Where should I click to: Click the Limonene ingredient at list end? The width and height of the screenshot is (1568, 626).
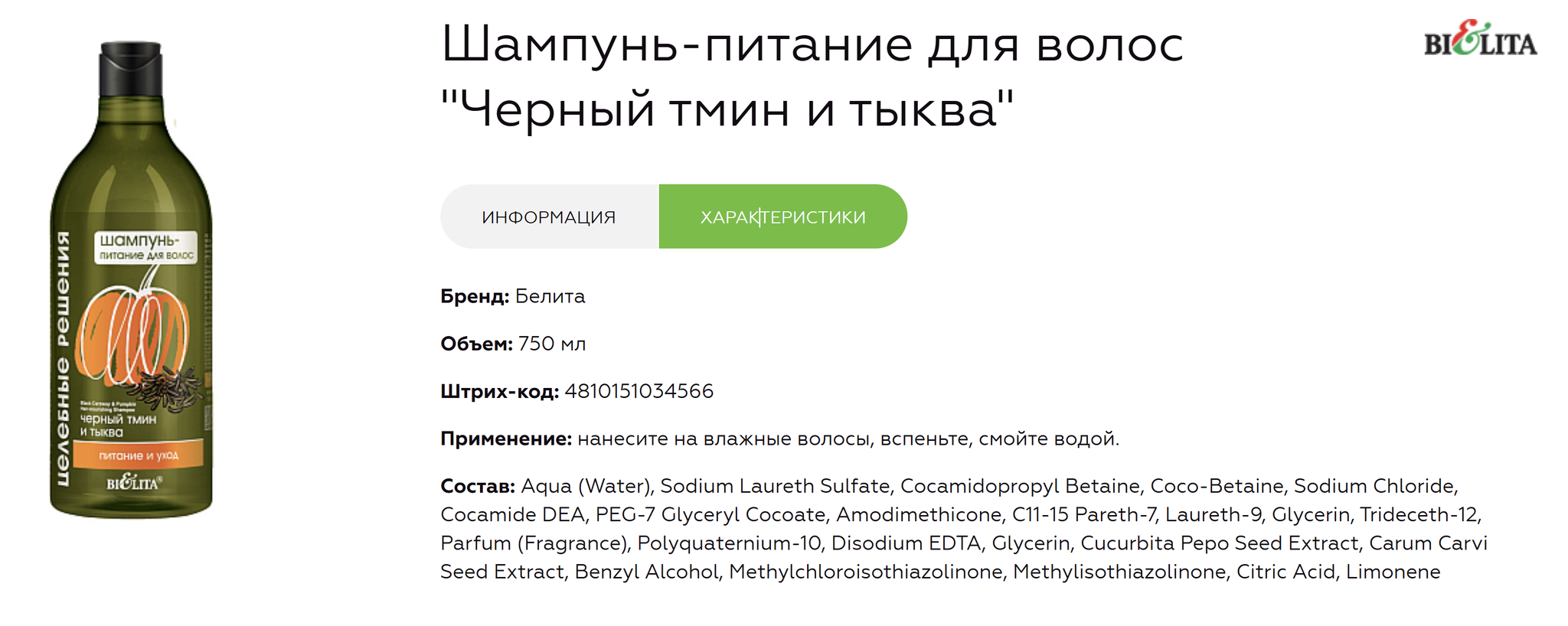(x=1393, y=572)
